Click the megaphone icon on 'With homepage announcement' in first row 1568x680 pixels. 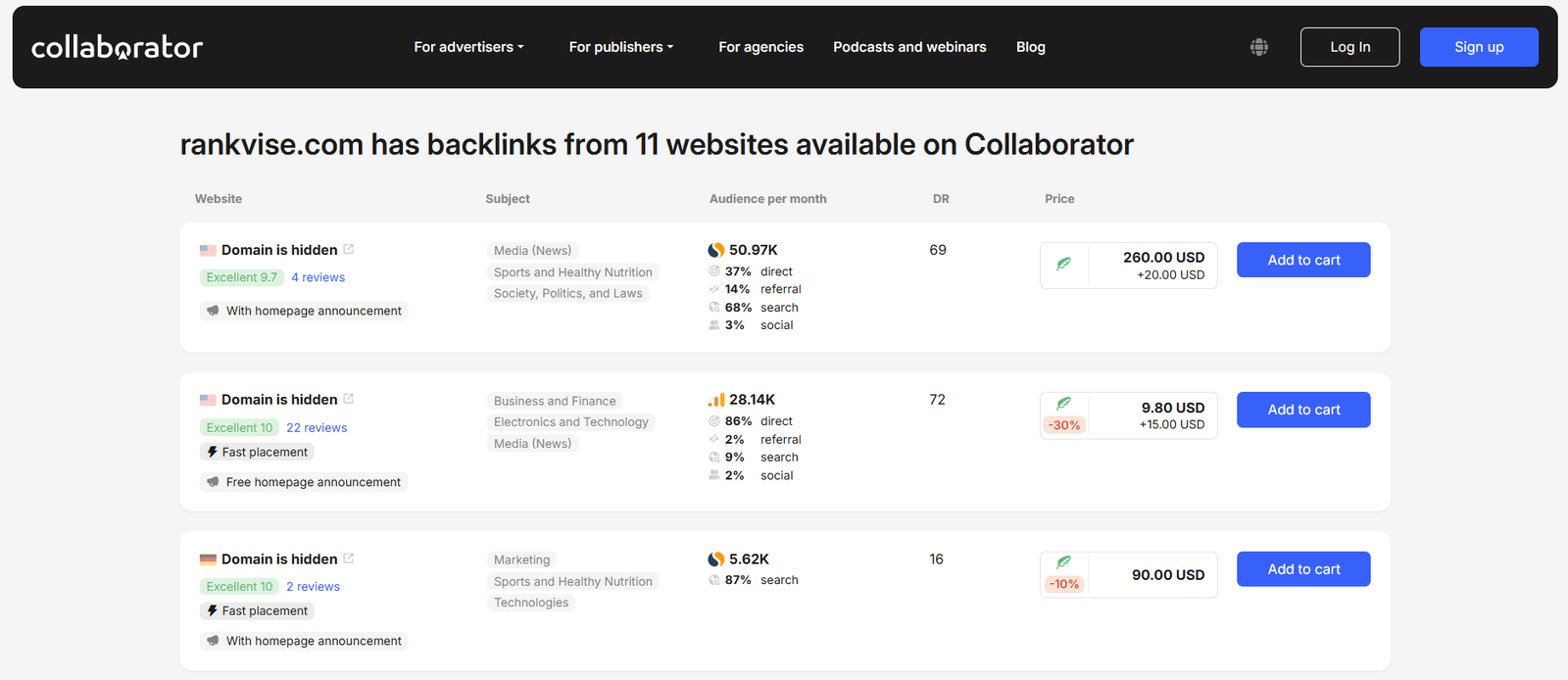pos(213,311)
